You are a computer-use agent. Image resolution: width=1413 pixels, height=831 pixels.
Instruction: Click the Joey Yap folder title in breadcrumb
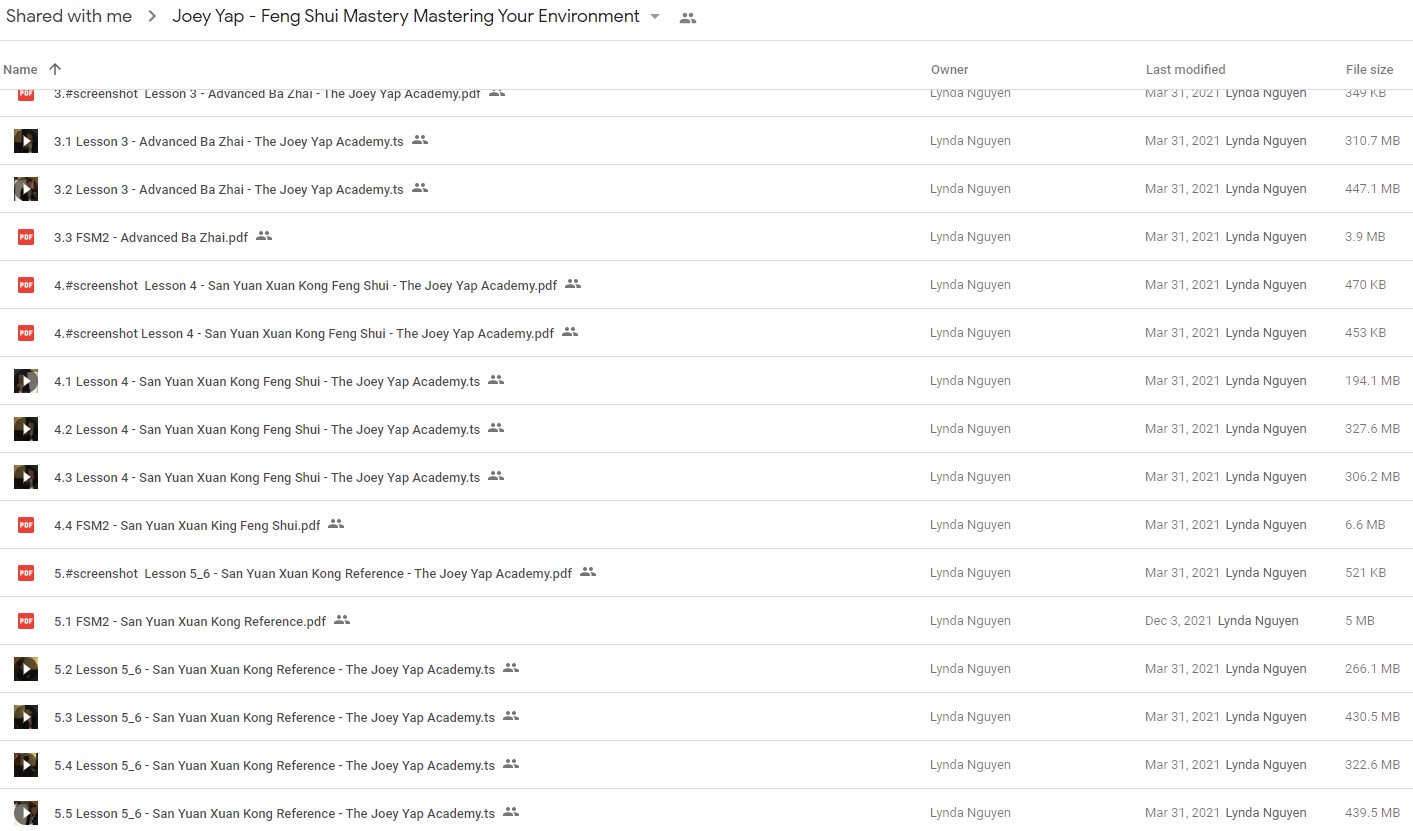[406, 16]
